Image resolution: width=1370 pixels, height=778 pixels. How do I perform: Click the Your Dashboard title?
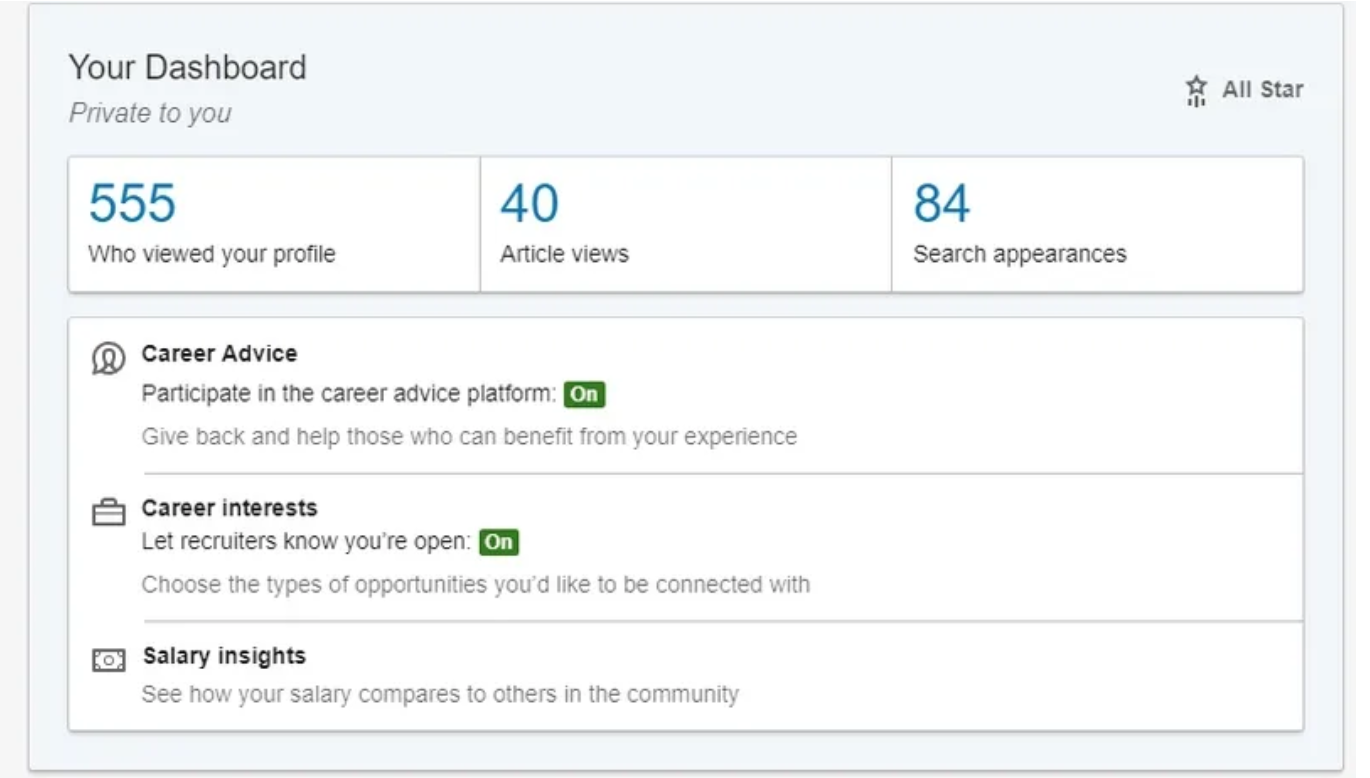[x=187, y=68]
